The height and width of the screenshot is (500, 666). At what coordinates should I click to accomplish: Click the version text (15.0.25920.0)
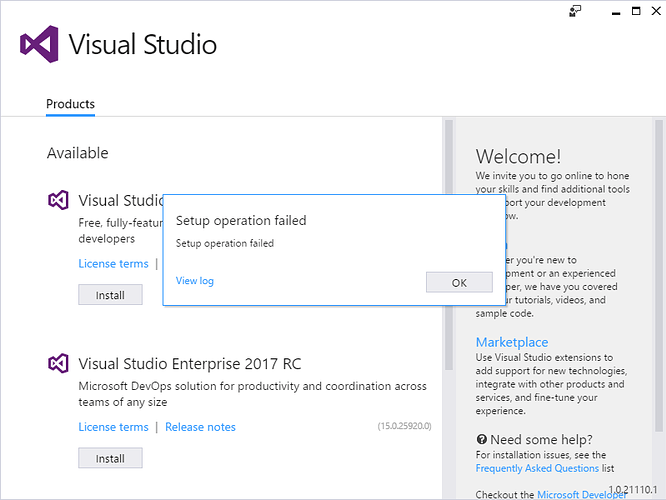pyautogui.click(x=404, y=426)
